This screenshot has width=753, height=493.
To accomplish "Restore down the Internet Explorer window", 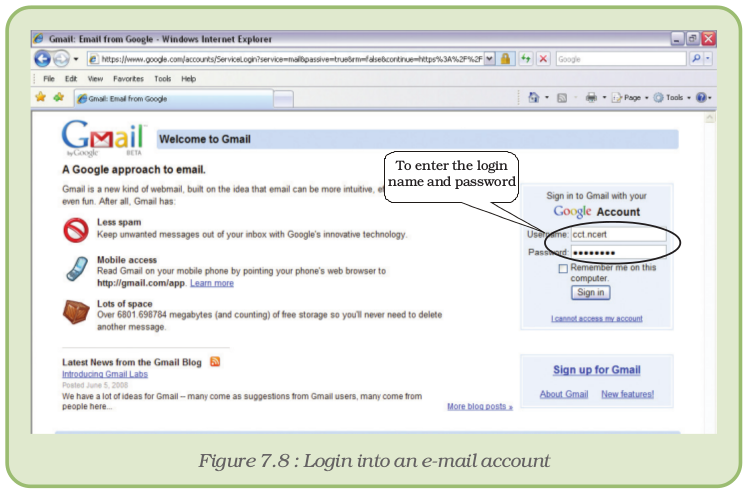I will click(x=692, y=39).
